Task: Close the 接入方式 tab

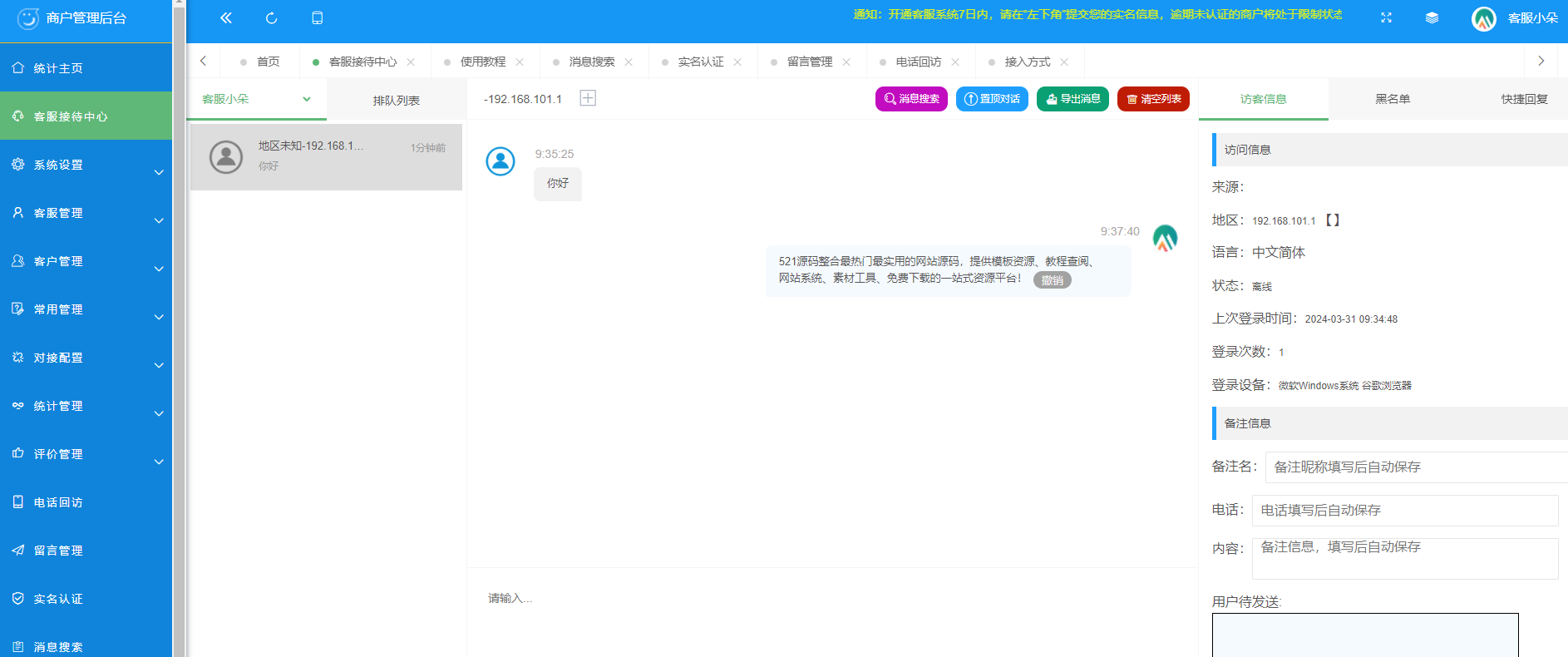Action: point(1064,62)
